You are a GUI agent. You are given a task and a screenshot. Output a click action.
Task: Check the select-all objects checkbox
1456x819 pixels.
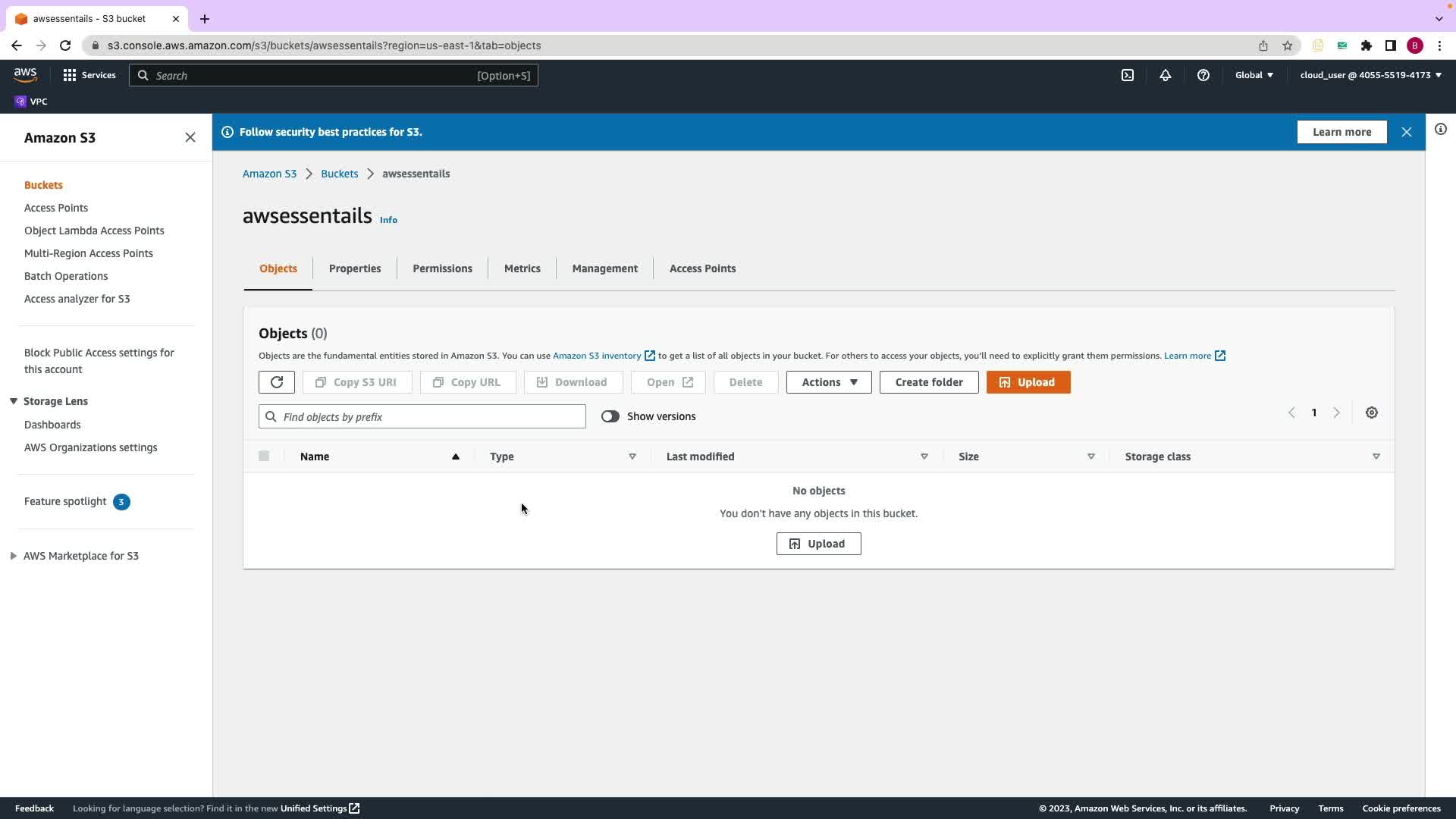pyautogui.click(x=264, y=456)
